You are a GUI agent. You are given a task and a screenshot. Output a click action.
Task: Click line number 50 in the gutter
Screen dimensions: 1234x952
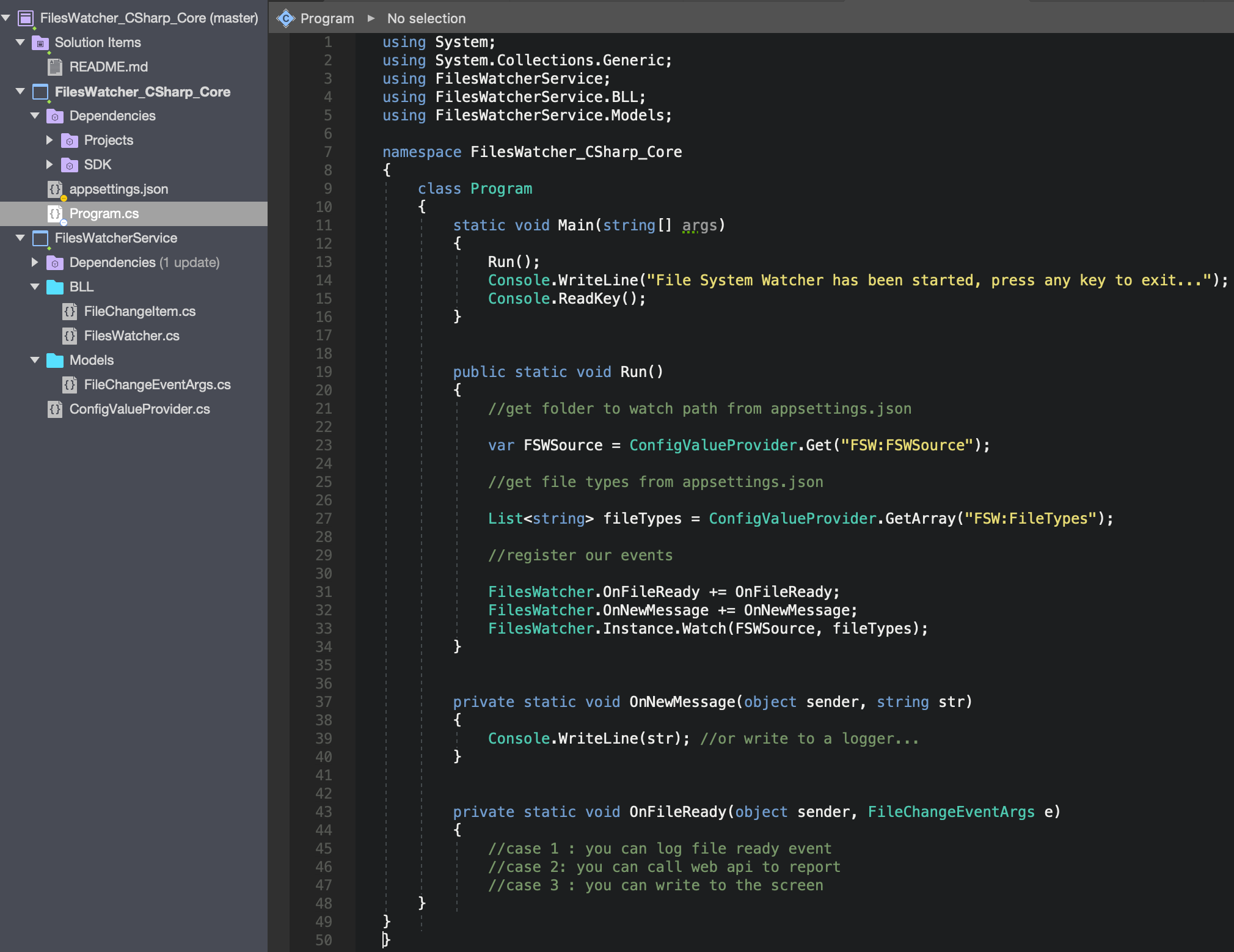(324, 940)
